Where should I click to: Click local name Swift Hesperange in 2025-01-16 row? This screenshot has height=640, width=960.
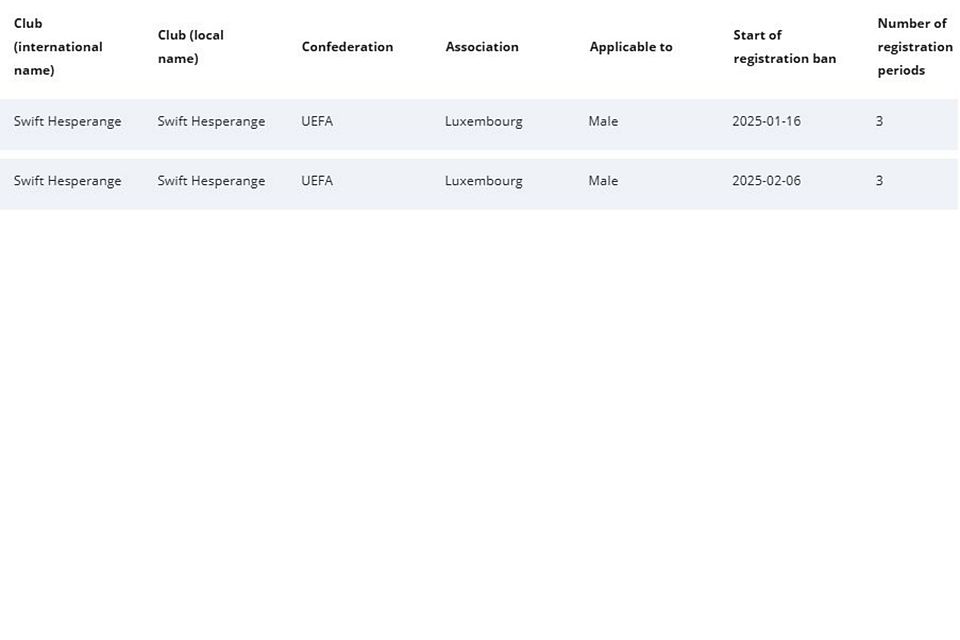click(211, 121)
